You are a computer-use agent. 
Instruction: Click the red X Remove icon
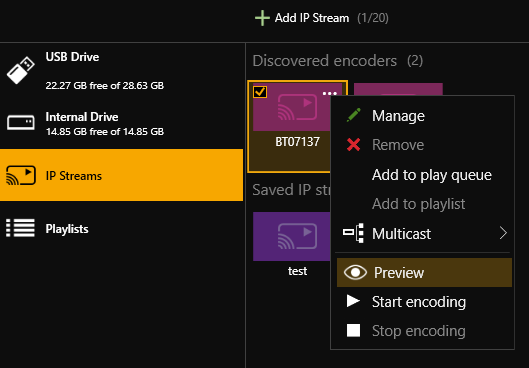(353, 145)
